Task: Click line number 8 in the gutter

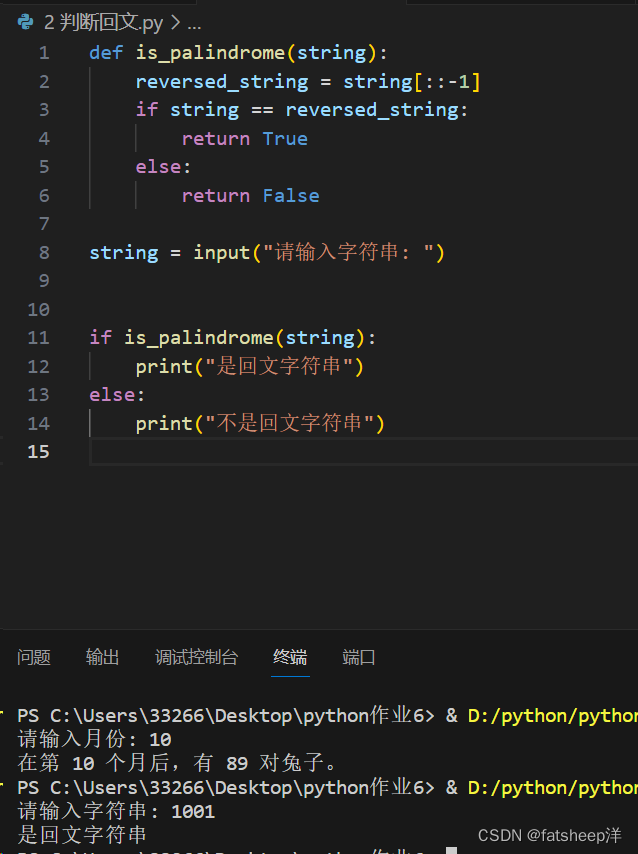Action: coord(44,252)
